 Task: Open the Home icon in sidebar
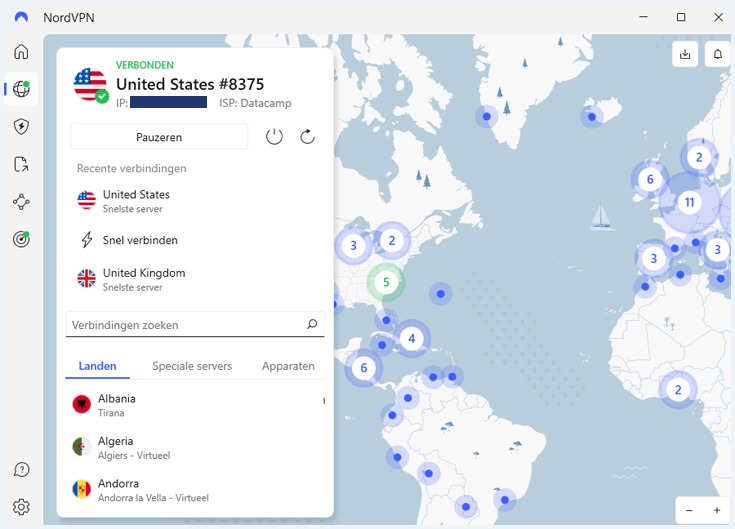tap(21, 52)
